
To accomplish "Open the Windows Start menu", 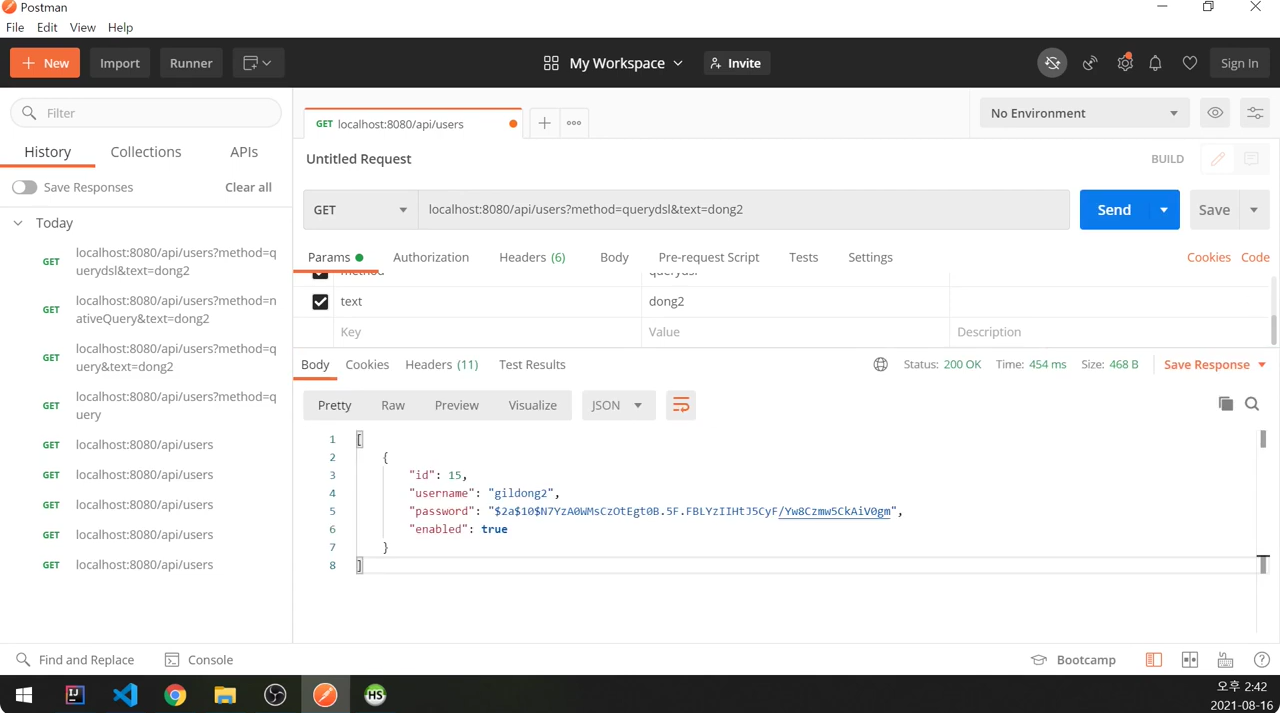I will click(x=24, y=695).
